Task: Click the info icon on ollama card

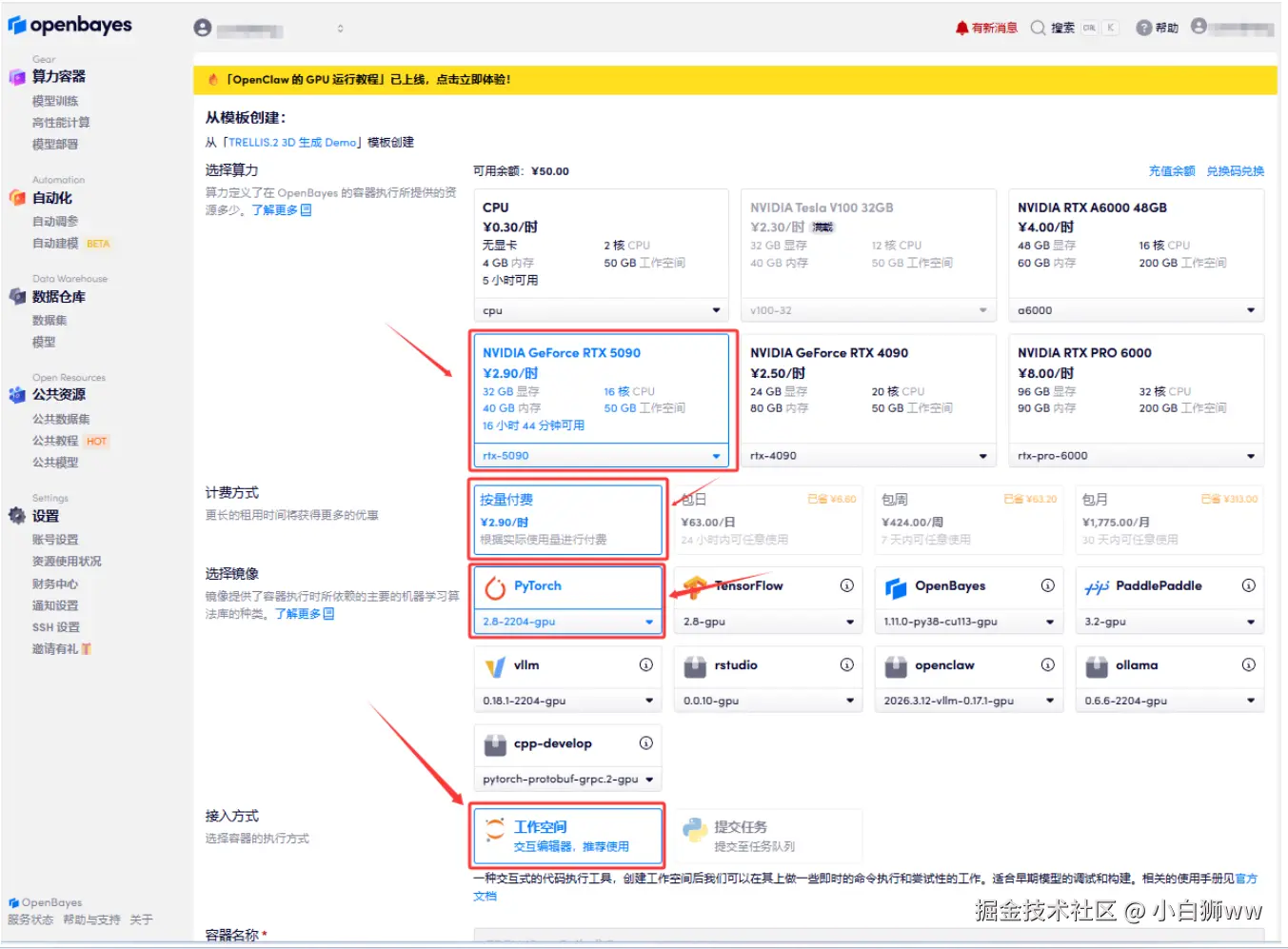Action: click(1248, 664)
